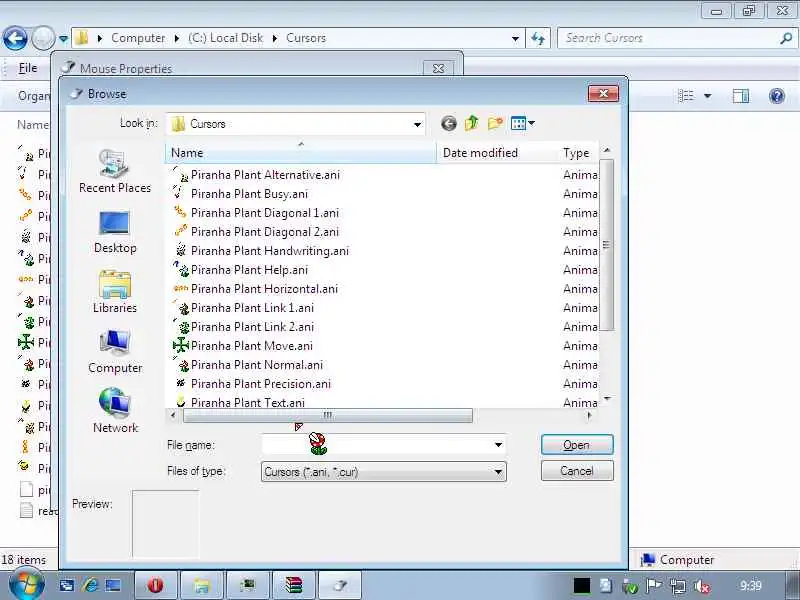Expand the File name dropdown arrow
Screen dimensions: 800x600
pos(498,445)
